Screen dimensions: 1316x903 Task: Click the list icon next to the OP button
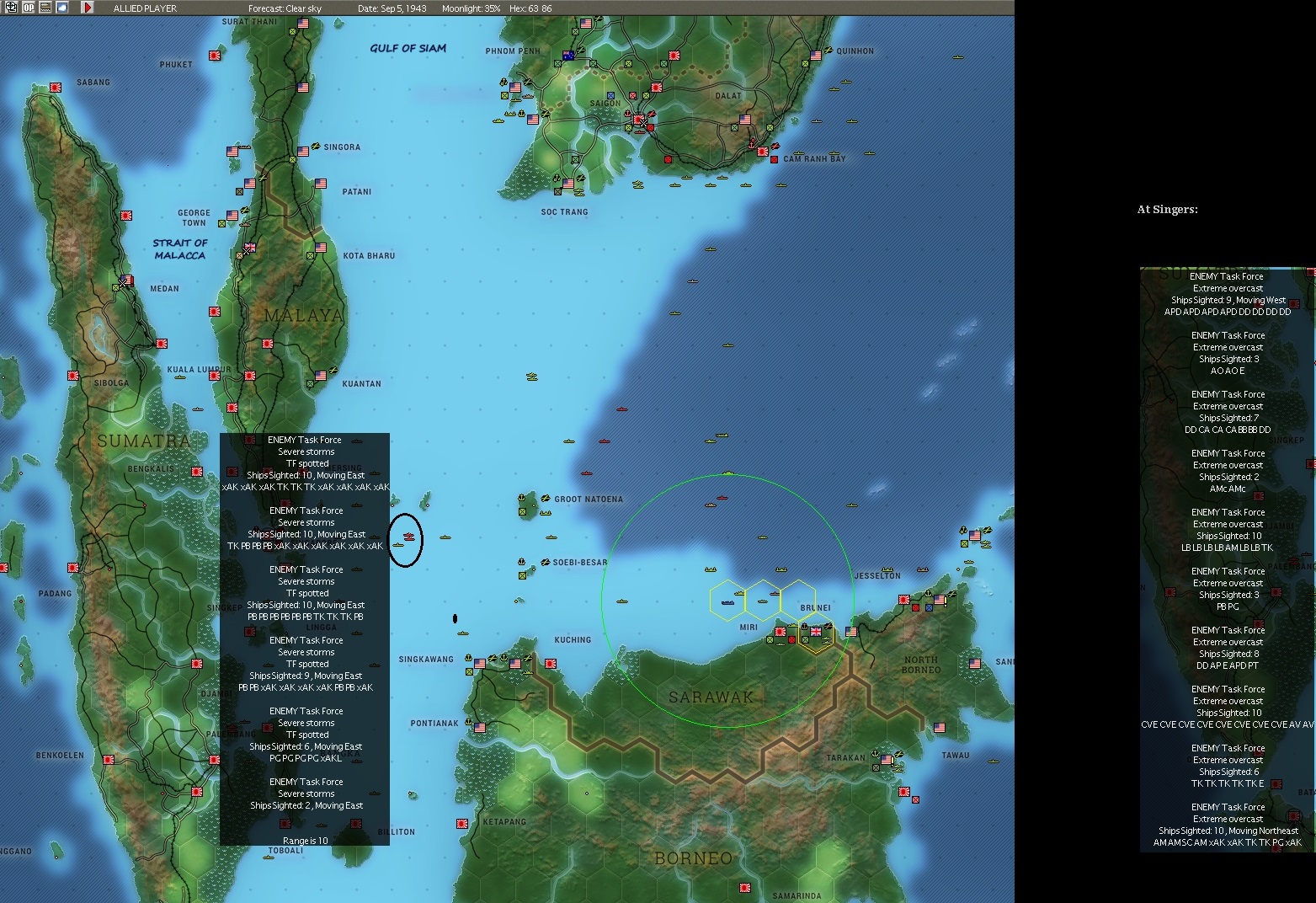point(45,8)
